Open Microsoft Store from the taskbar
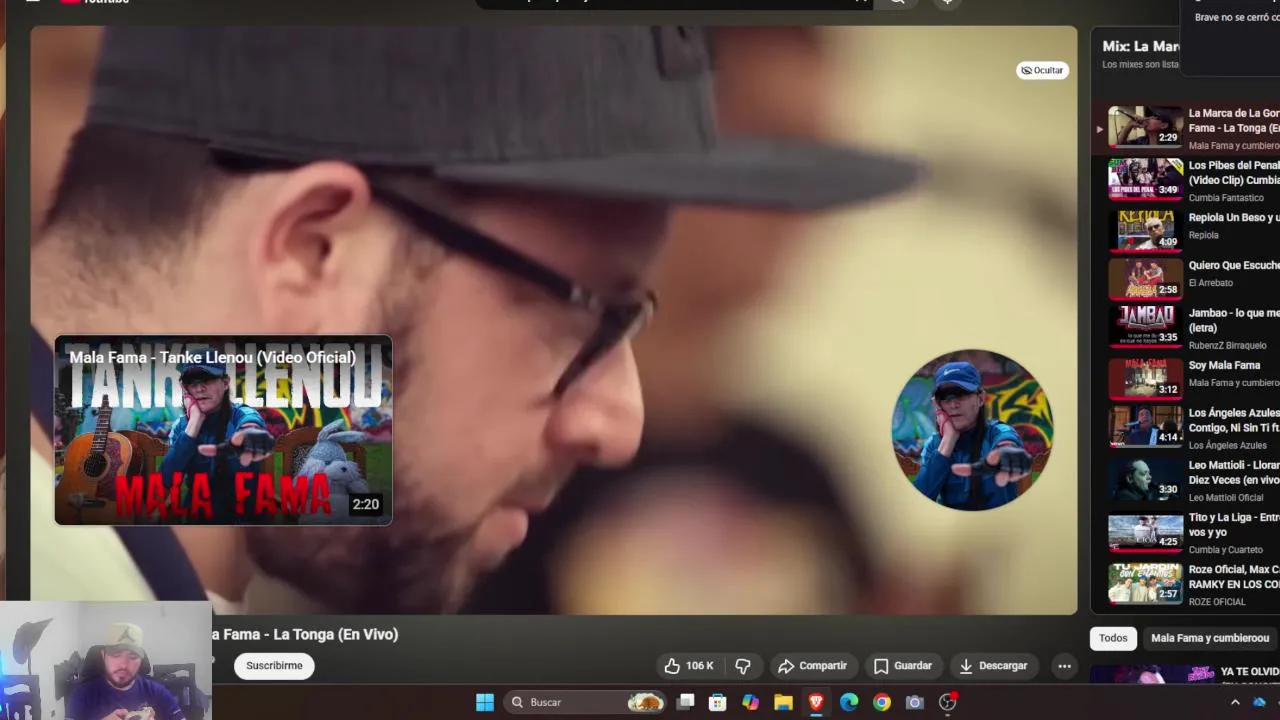The height and width of the screenshot is (720, 1280). [x=717, y=702]
